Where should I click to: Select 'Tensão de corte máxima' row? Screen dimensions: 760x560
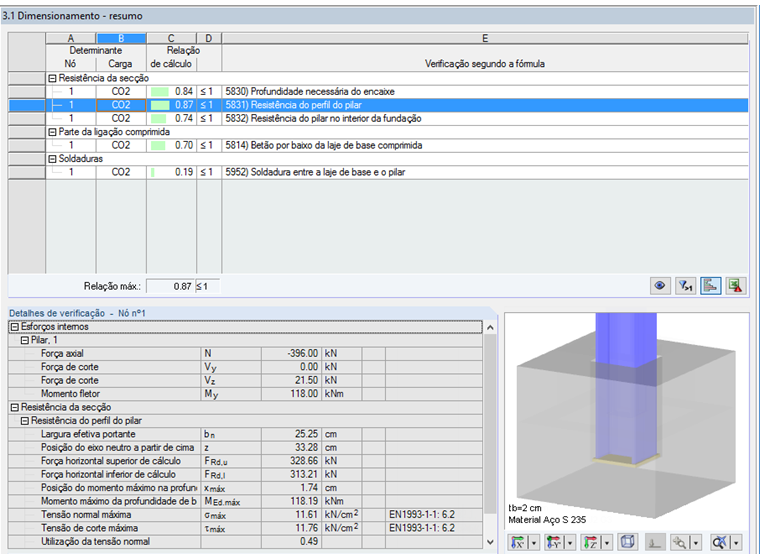tap(245, 528)
